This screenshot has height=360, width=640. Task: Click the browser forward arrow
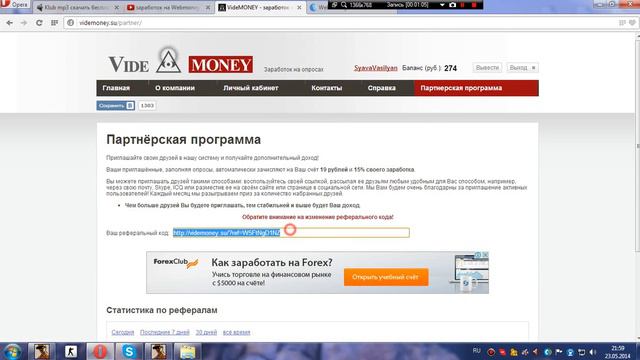click(24, 23)
